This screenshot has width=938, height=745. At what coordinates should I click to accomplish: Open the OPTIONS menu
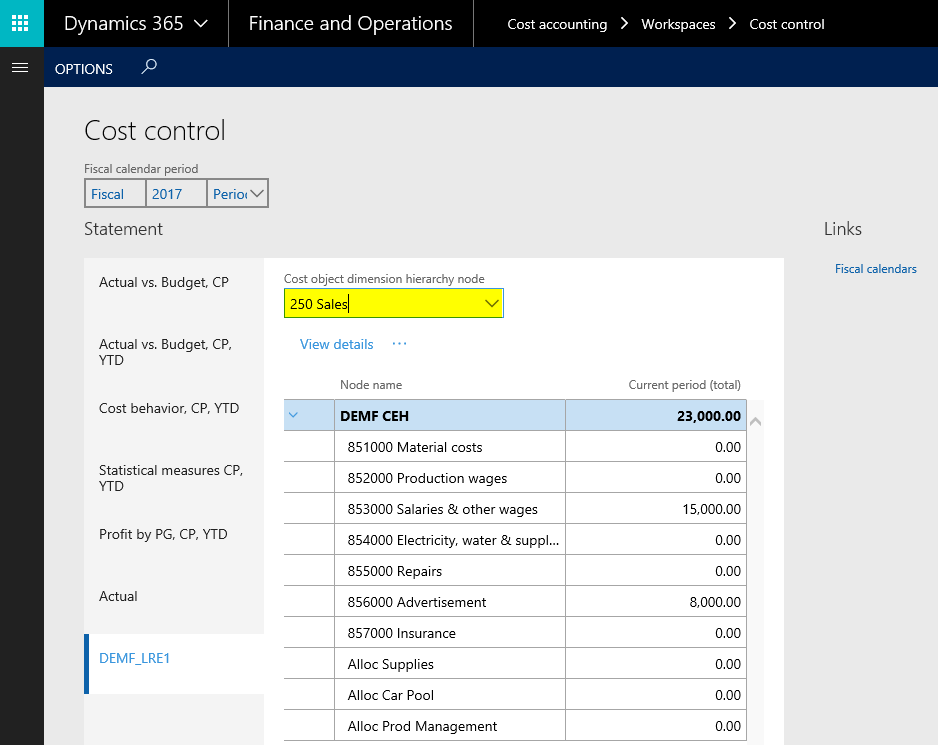pyautogui.click(x=84, y=69)
